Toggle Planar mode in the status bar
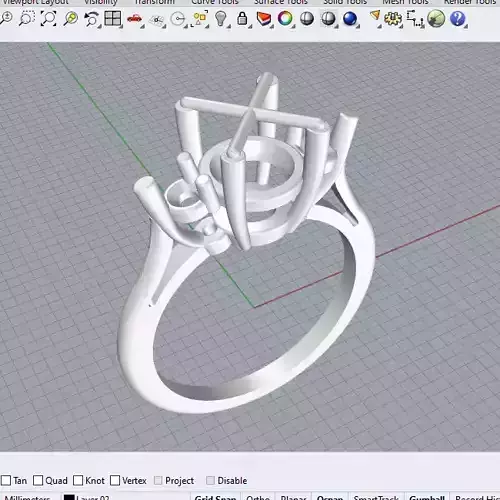This screenshot has width=500, height=500. (293, 497)
